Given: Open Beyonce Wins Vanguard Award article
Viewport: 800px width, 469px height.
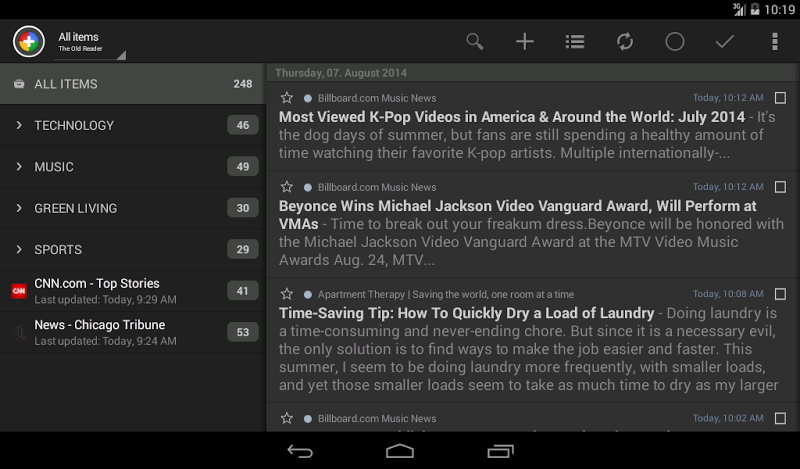Looking at the screenshot, I should [533, 225].
